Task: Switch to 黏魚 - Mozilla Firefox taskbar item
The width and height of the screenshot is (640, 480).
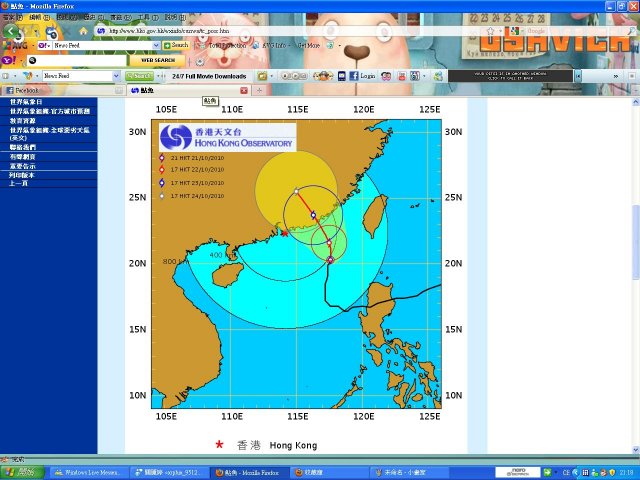Action: [250, 473]
